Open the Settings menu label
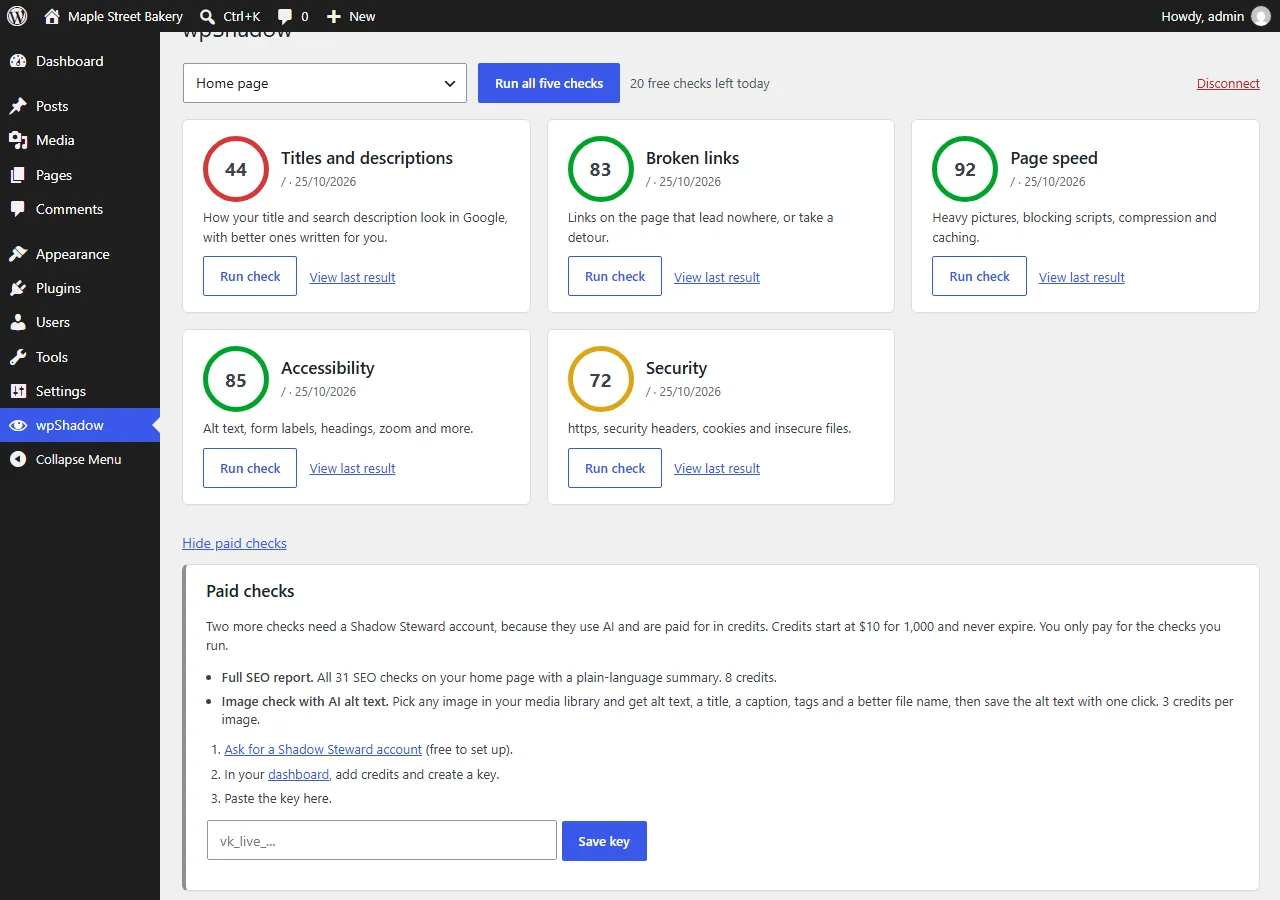Screen dimensions: 1280x900 click(x=61, y=391)
